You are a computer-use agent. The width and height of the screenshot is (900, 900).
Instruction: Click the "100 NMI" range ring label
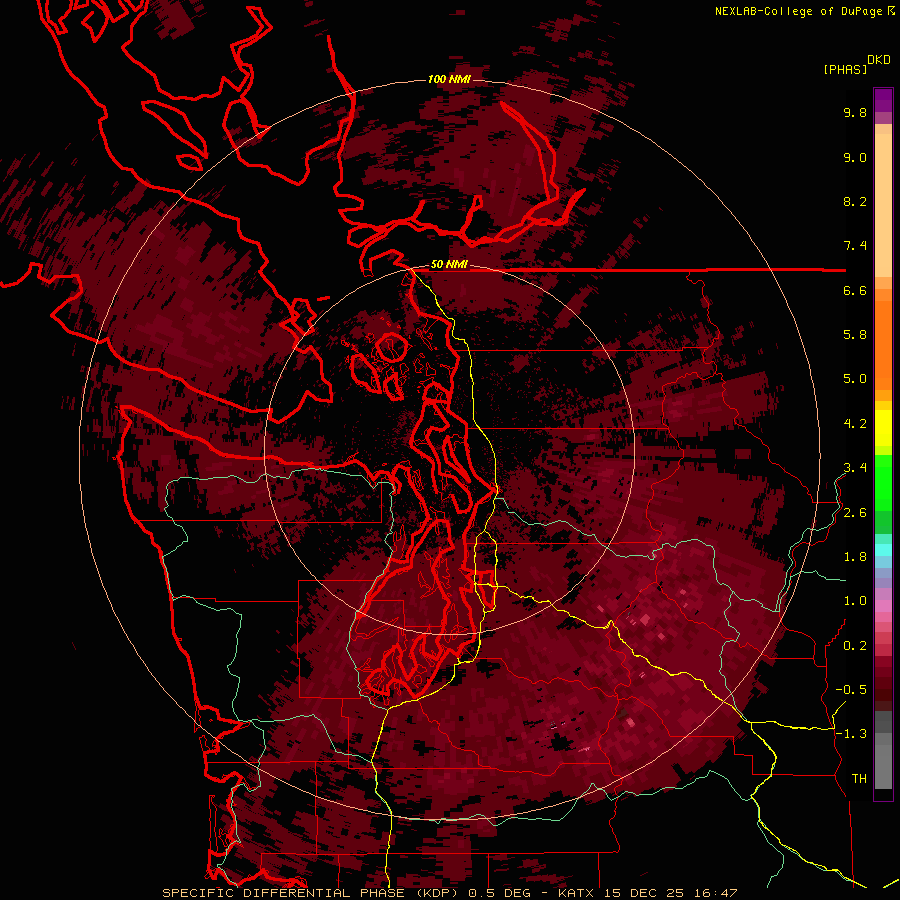click(449, 79)
